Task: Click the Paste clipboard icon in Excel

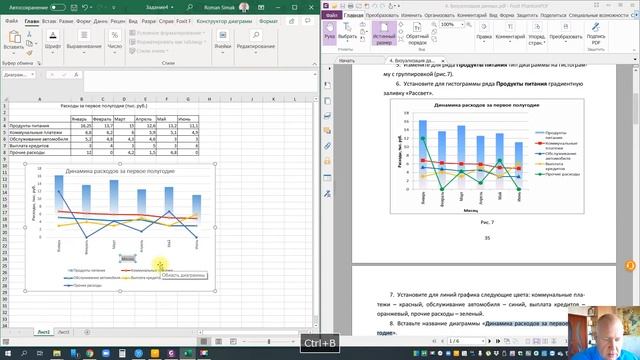Action: pos(14,37)
